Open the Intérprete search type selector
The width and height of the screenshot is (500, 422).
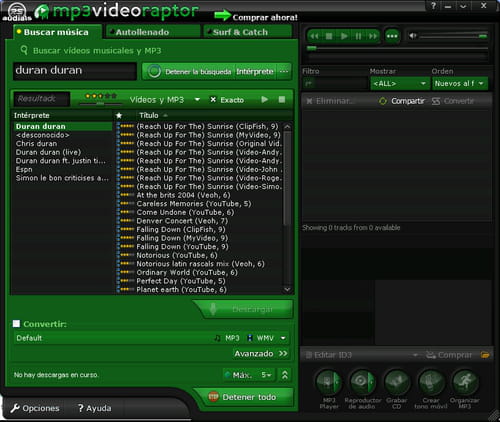coord(255,71)
